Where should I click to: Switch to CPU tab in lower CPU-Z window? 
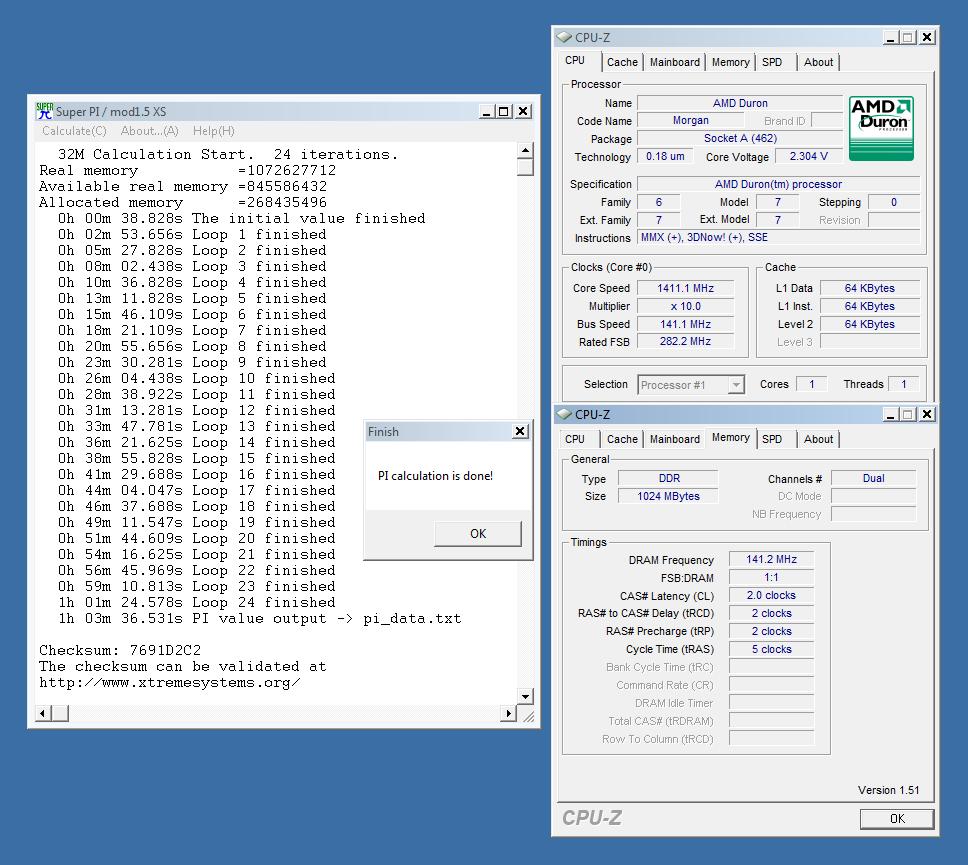(x=575, y=439)
